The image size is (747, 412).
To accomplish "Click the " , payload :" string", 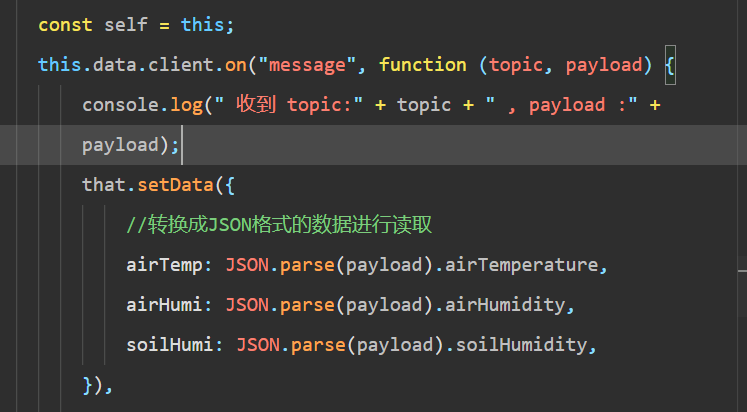I will (562, 105).
